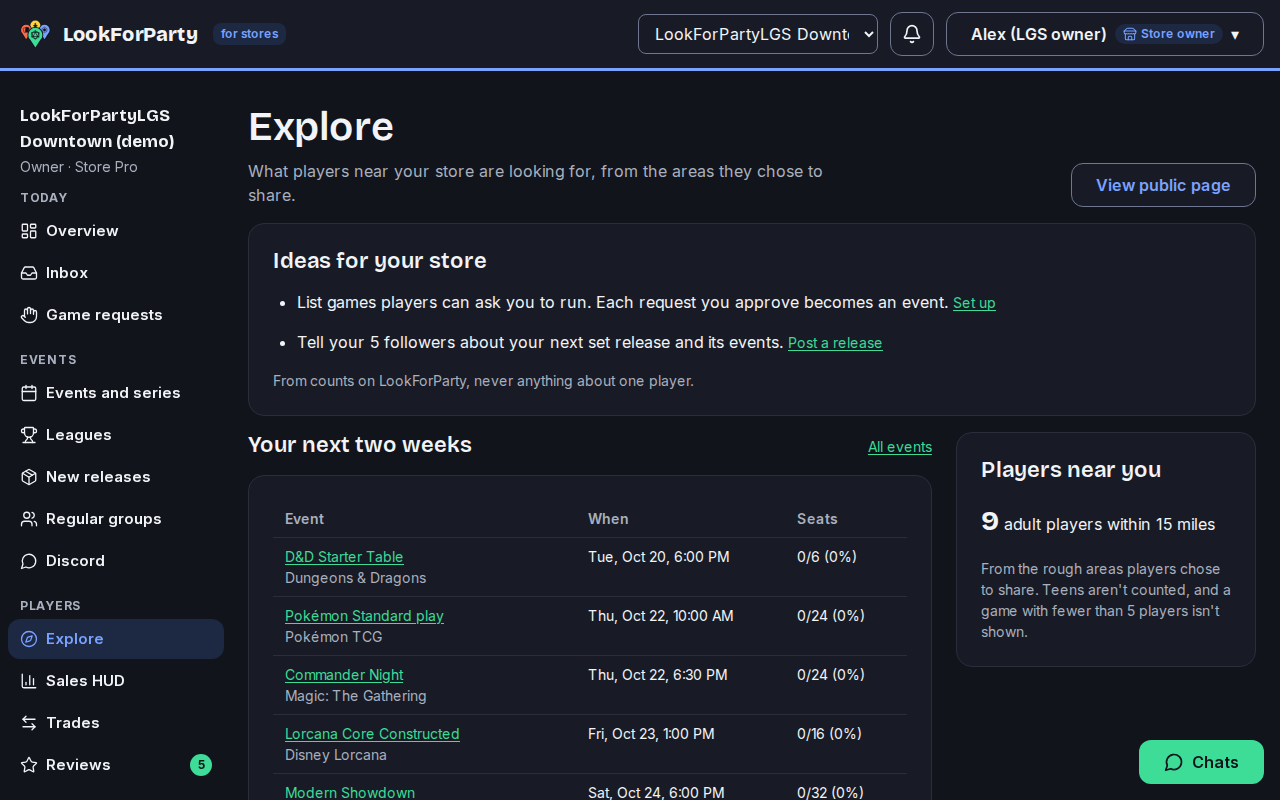The width and height of the screenshot is (1280, 800).
Task: Click the Regular groups people icon
Action: click(29, 519)
